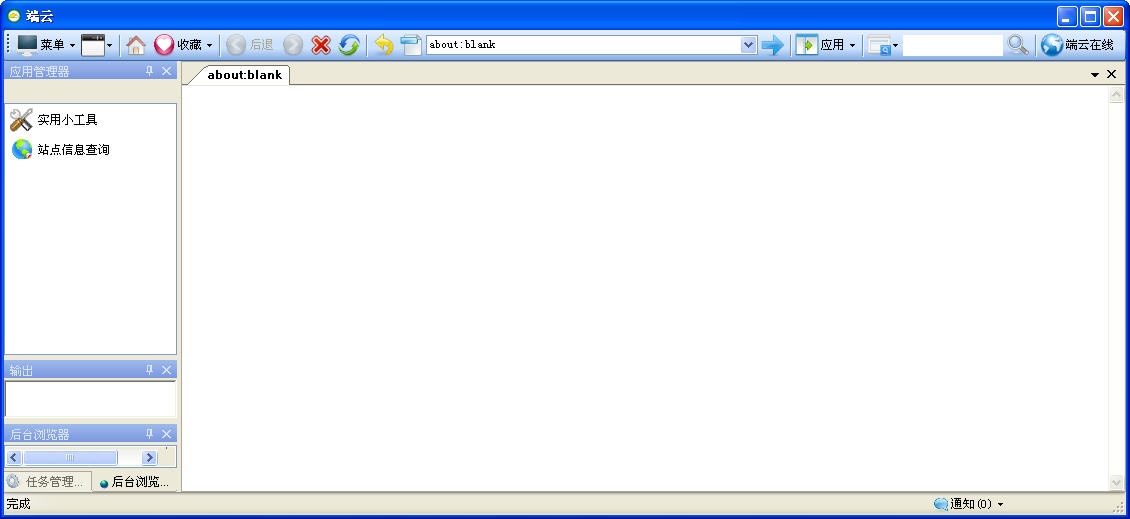Open the 通知(0) notifications dropdown
Viewport: 1130px width, 519px height.
968,504
